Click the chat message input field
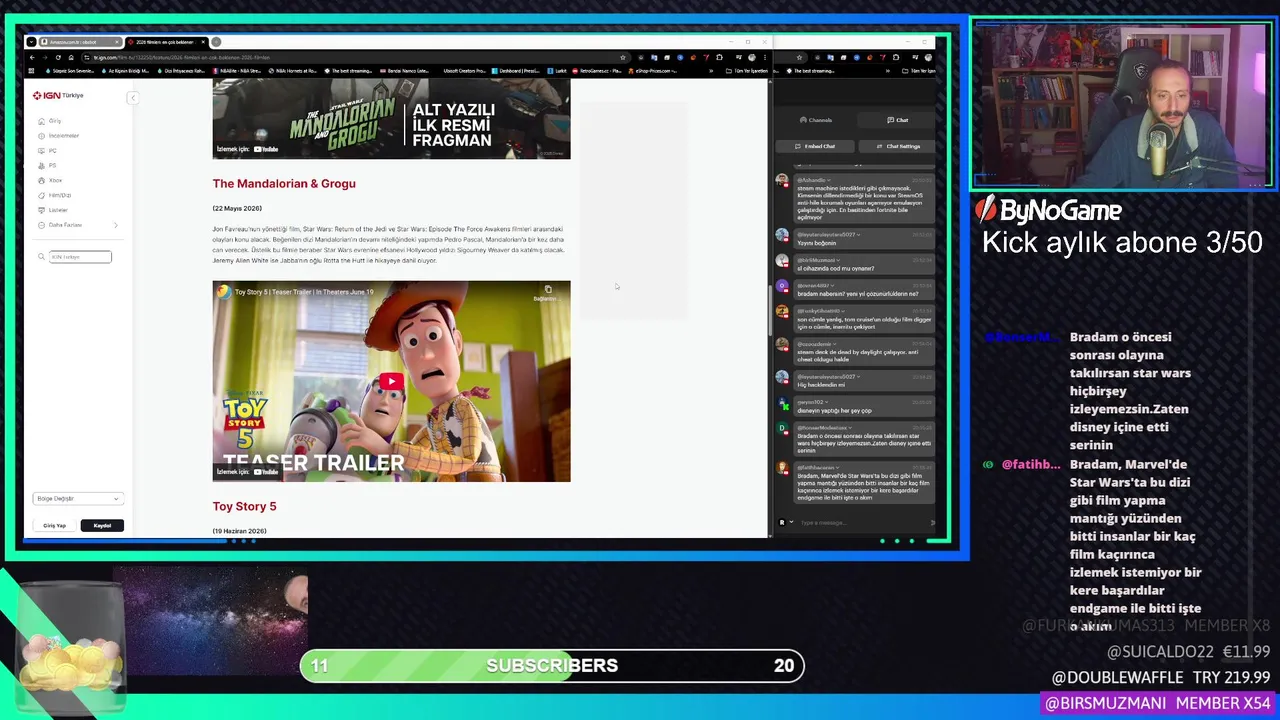 click(x=862, y=522)
